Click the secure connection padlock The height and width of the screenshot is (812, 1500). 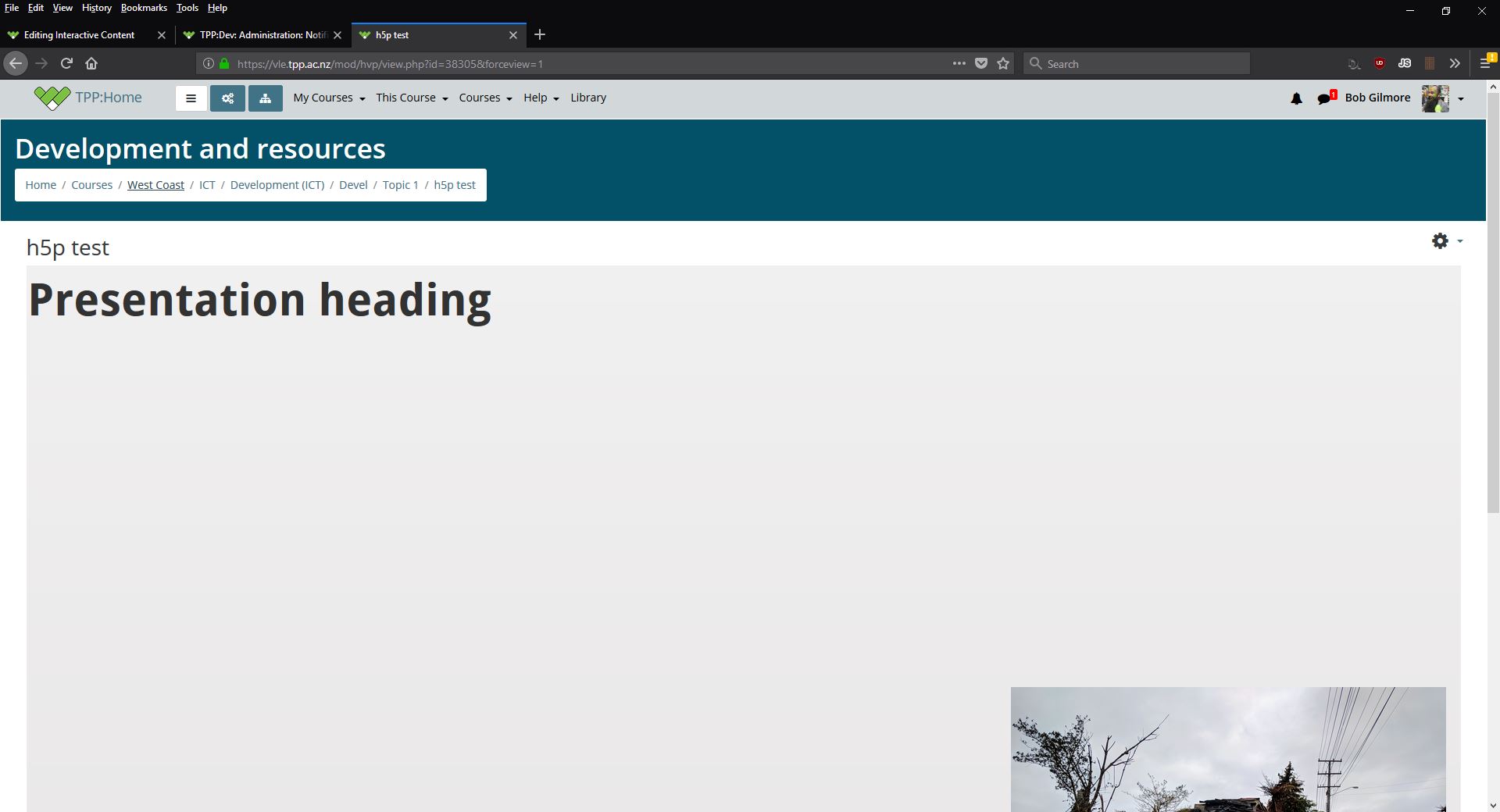(x=224, y=63)
